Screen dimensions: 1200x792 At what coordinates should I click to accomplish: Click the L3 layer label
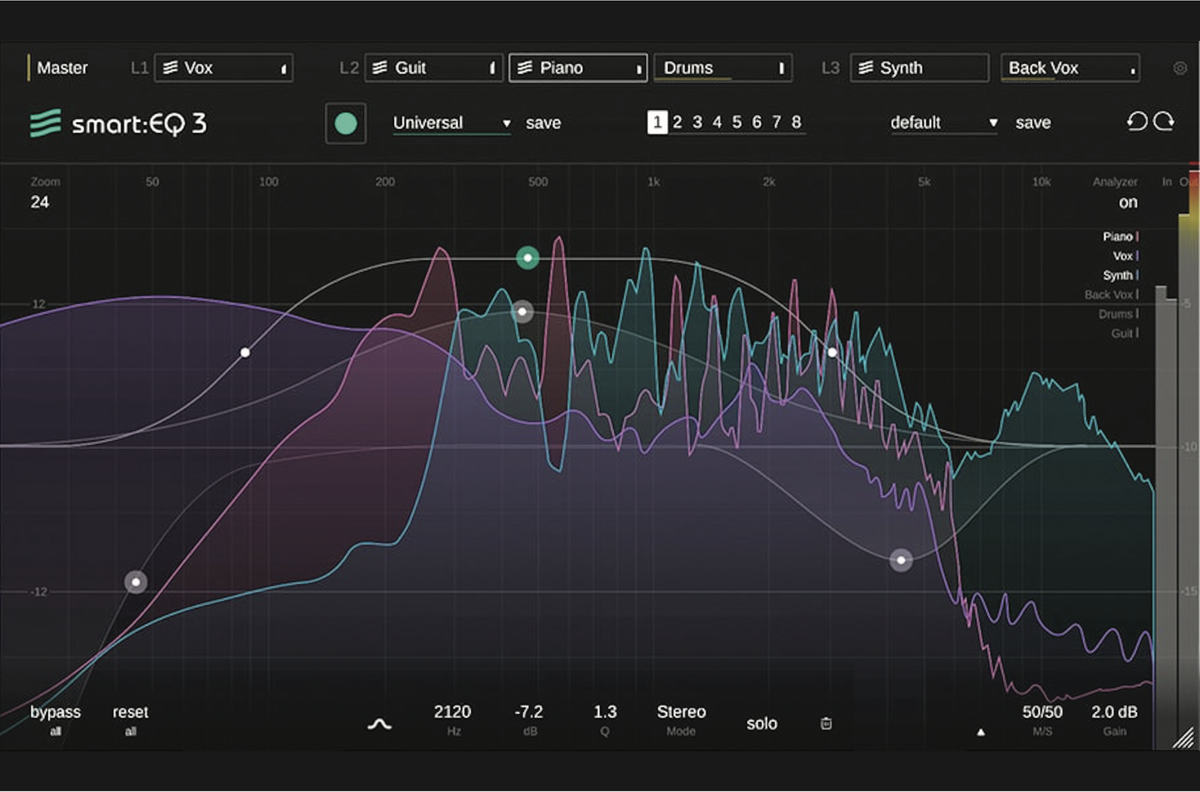coord(831,68)
